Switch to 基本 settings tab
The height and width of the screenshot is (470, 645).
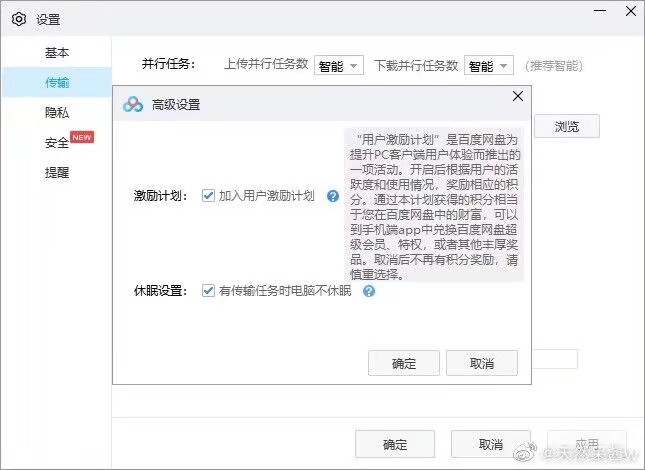click(57, 53)
